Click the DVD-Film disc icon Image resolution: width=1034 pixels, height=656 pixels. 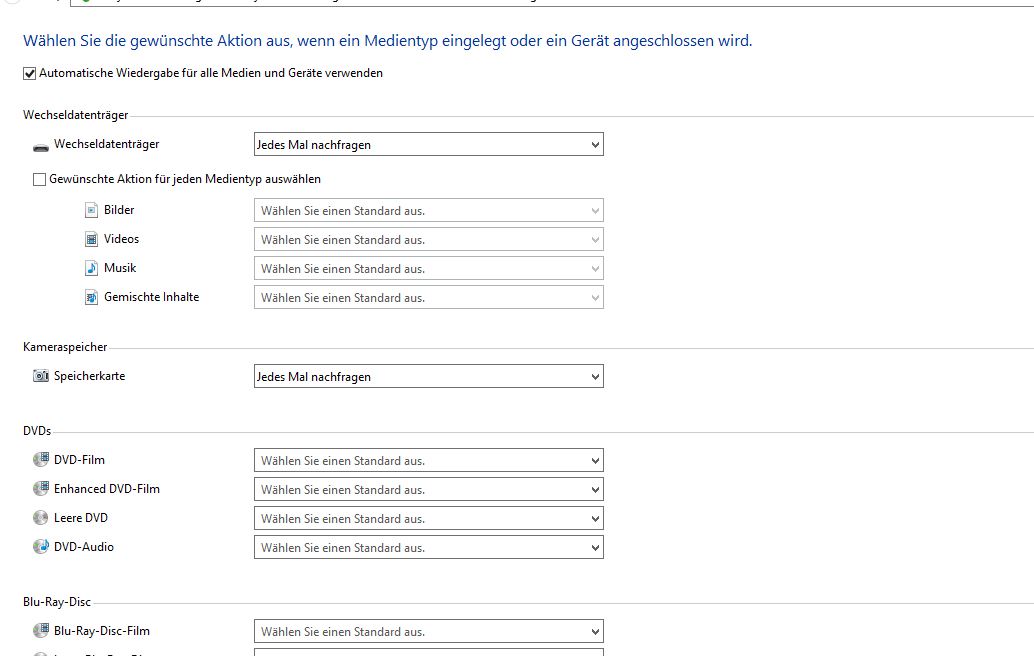click(41, 460)
